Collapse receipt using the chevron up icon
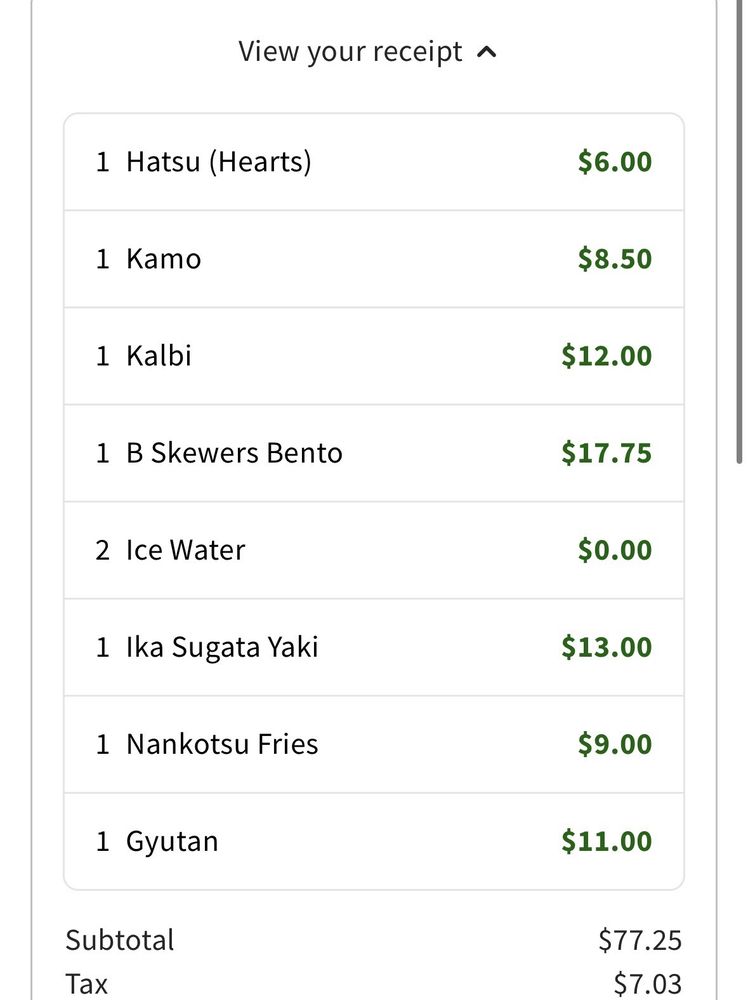Screen dimensions: 748x1000 487,53
